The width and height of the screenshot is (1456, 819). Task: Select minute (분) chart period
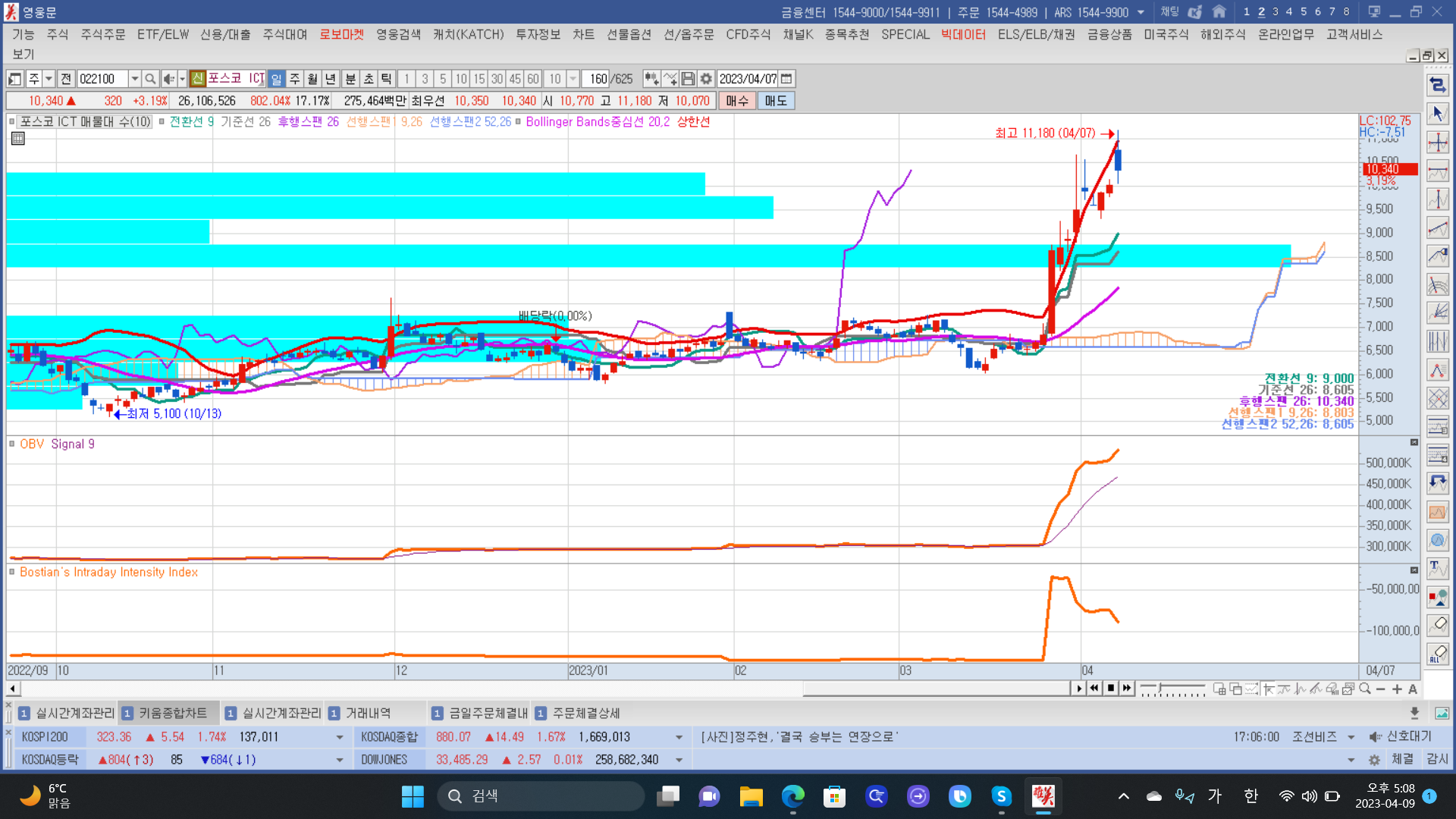click(350, 79)
